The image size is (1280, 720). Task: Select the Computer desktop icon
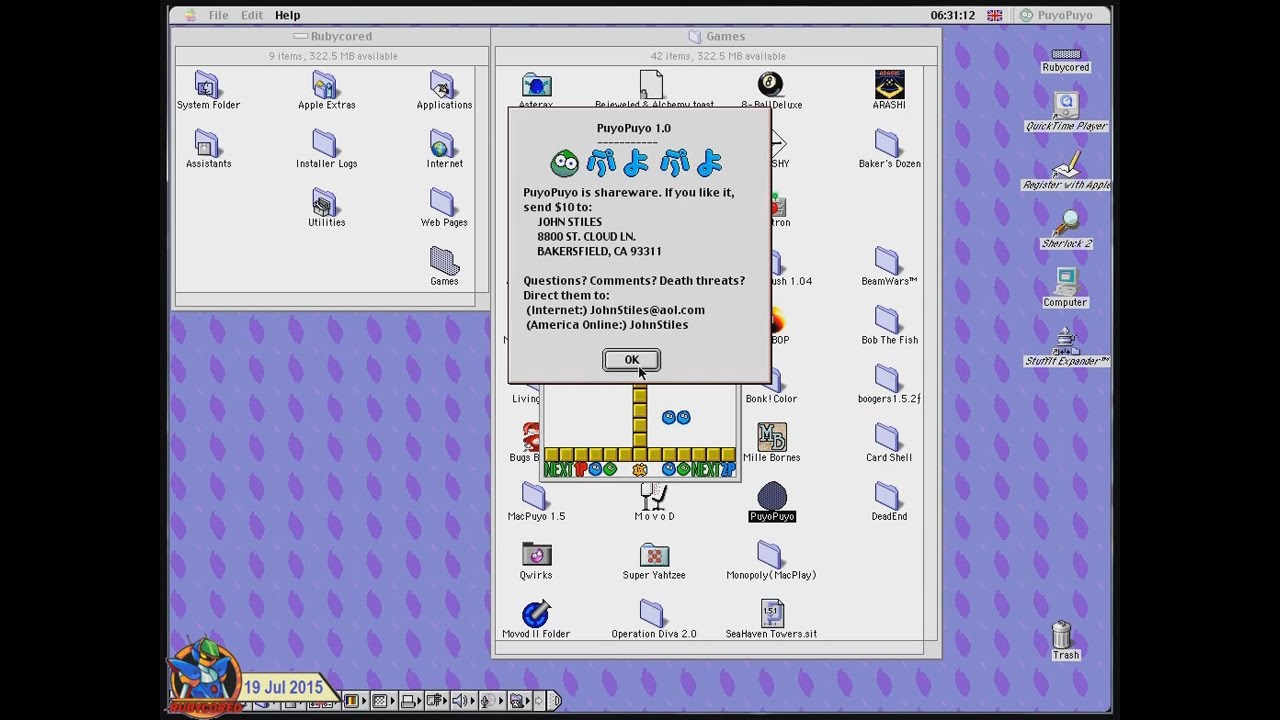(x=1065, y=289)
